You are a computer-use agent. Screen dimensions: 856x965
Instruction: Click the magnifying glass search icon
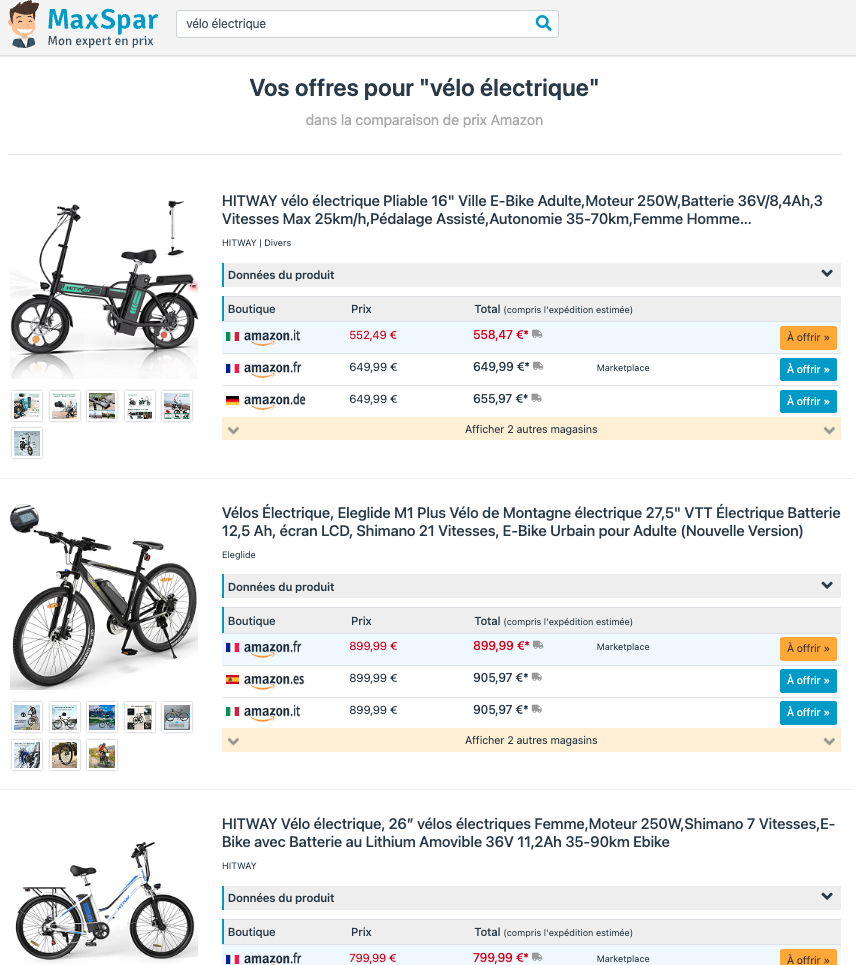pos(543,23)
